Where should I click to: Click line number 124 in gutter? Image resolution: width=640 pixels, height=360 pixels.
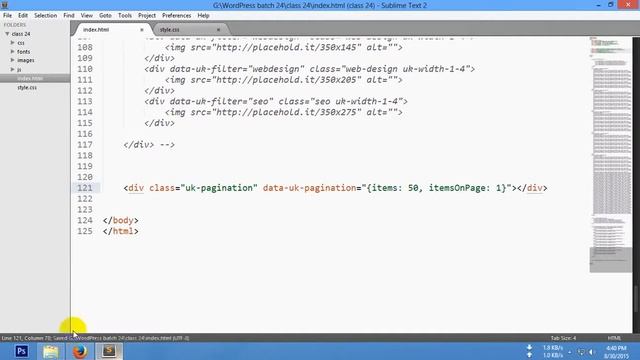click(x=85, y=220)
